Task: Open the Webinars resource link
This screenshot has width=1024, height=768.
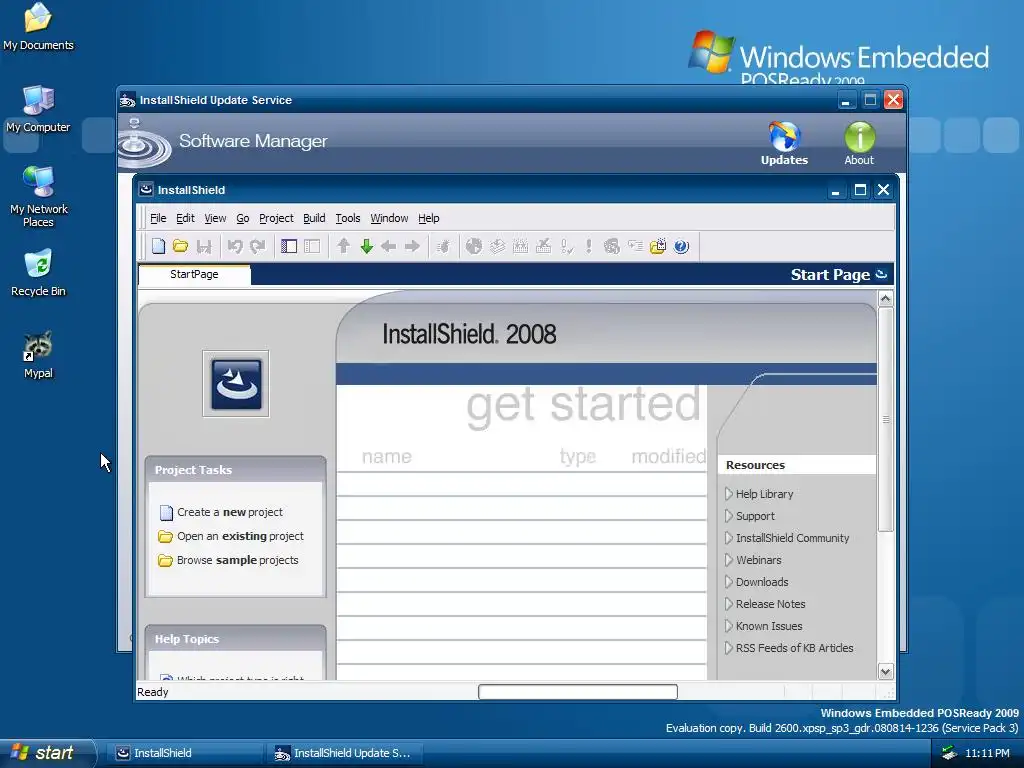Action: 759,560
